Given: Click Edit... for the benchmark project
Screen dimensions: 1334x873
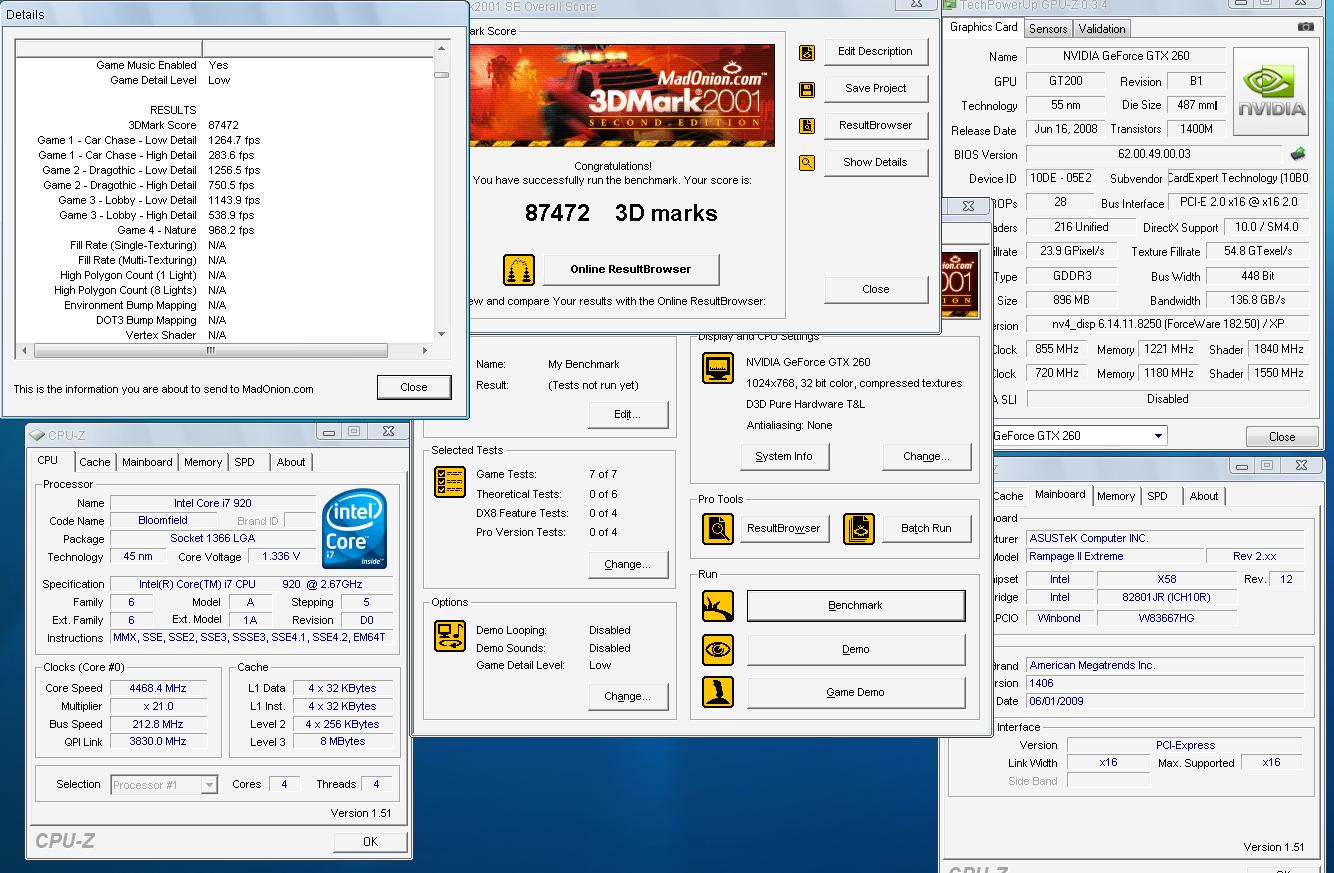Looking at the screenshot, I should [627, 415].
